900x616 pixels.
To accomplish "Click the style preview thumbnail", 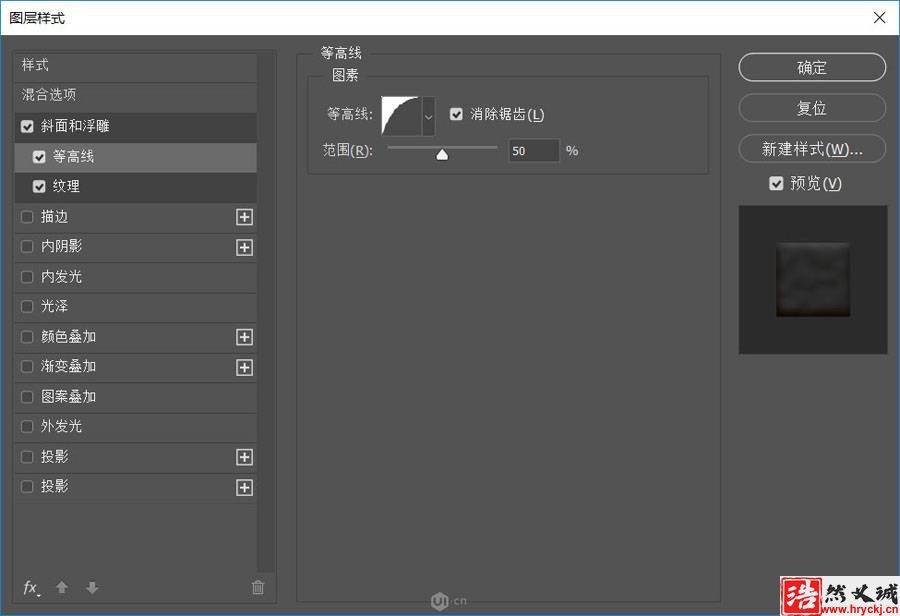I will coord(813,280).
